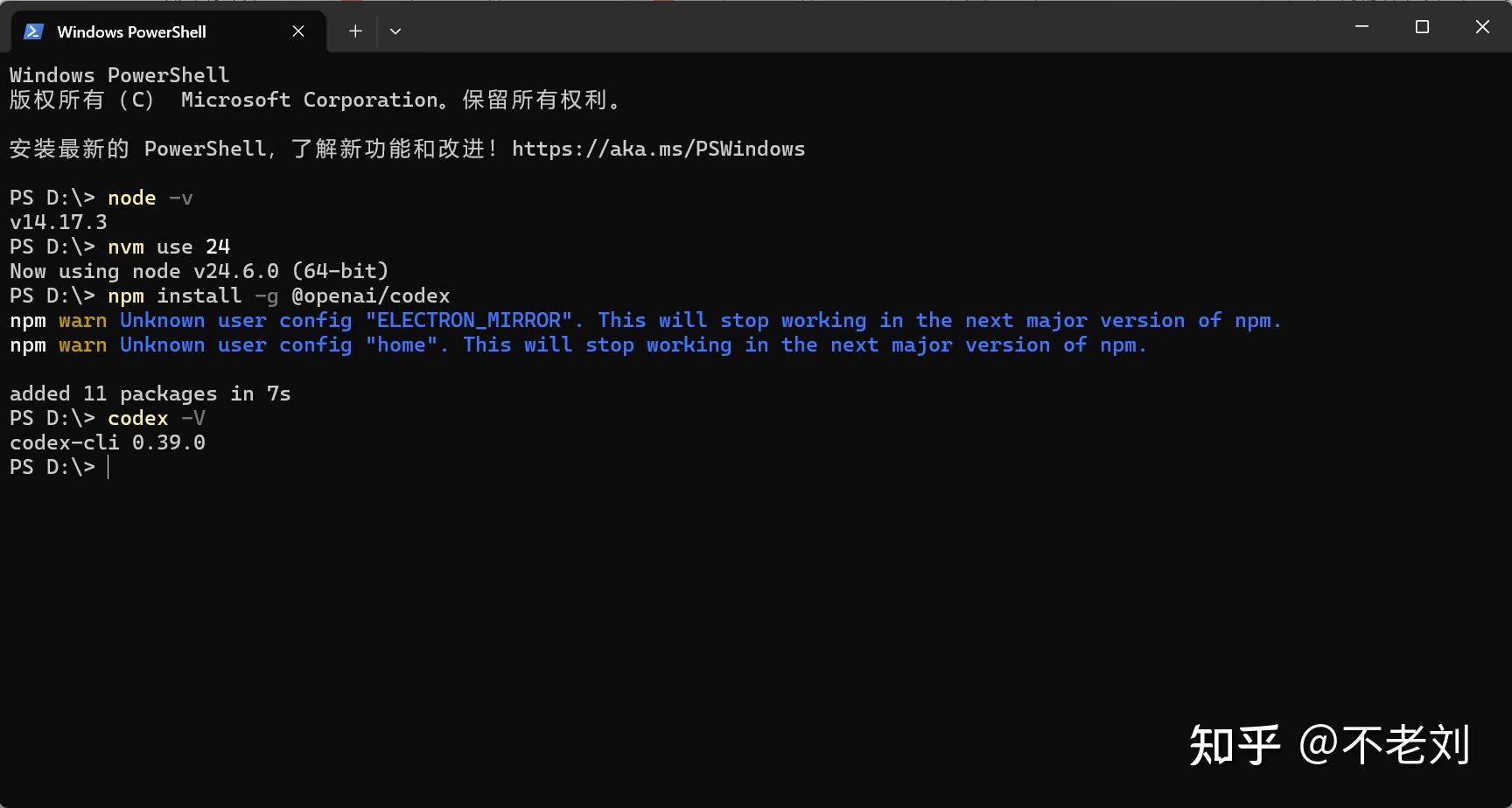The image size is (1512, 808).
Task: Close the Windows PowerShell tab
Action: (x=298, y=31)
